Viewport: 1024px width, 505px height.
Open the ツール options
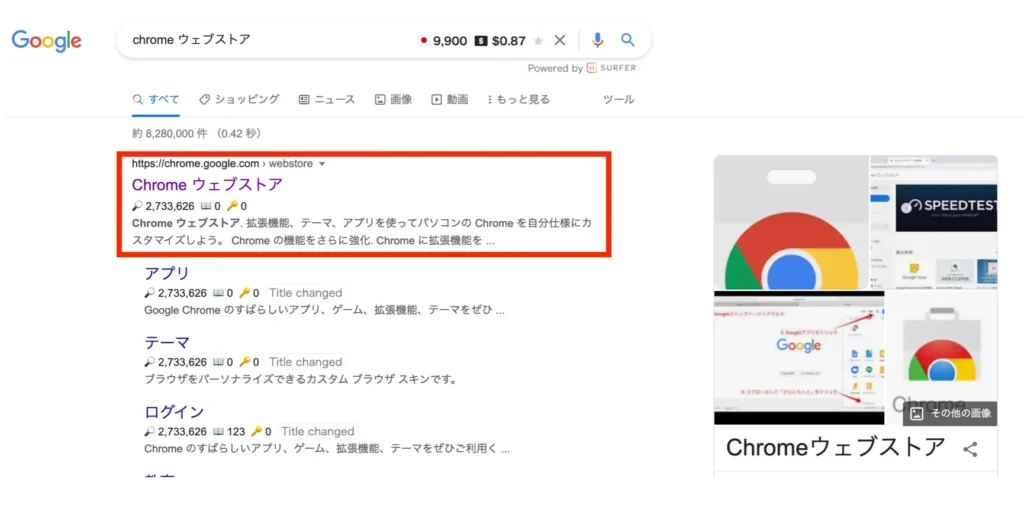pos(618,99)
